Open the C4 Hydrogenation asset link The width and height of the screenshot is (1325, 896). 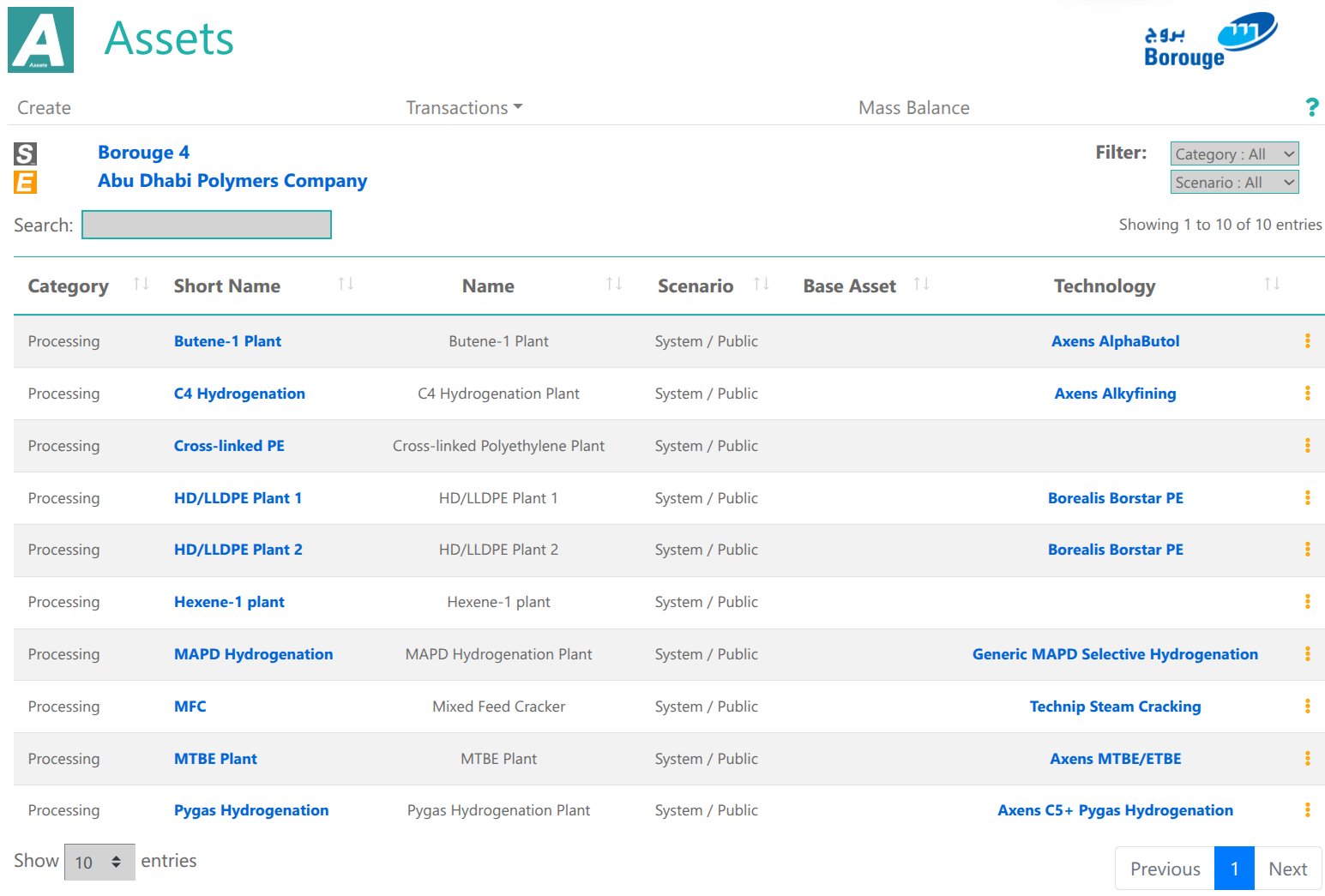[239, 394]
